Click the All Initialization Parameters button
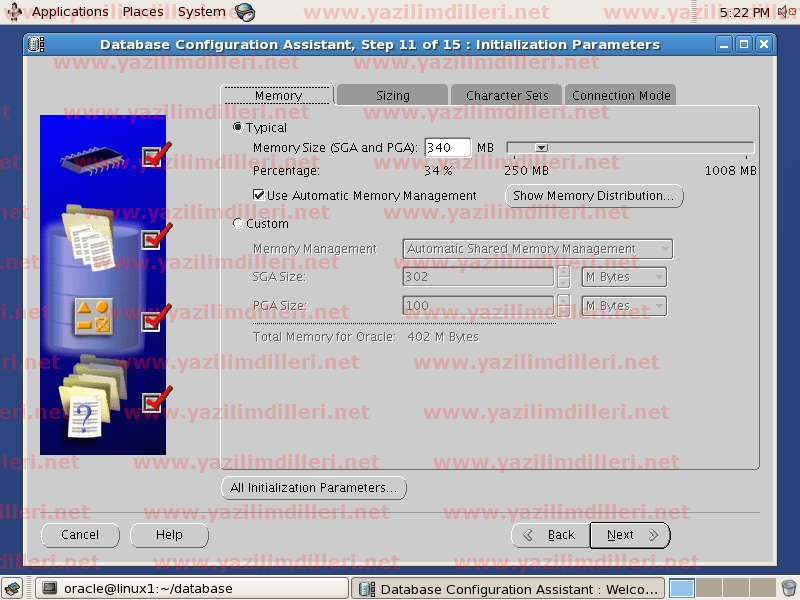 coord(313,488)
